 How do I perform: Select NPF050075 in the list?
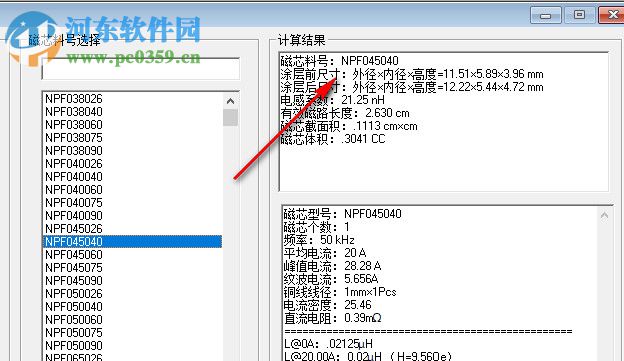[74, 333]
